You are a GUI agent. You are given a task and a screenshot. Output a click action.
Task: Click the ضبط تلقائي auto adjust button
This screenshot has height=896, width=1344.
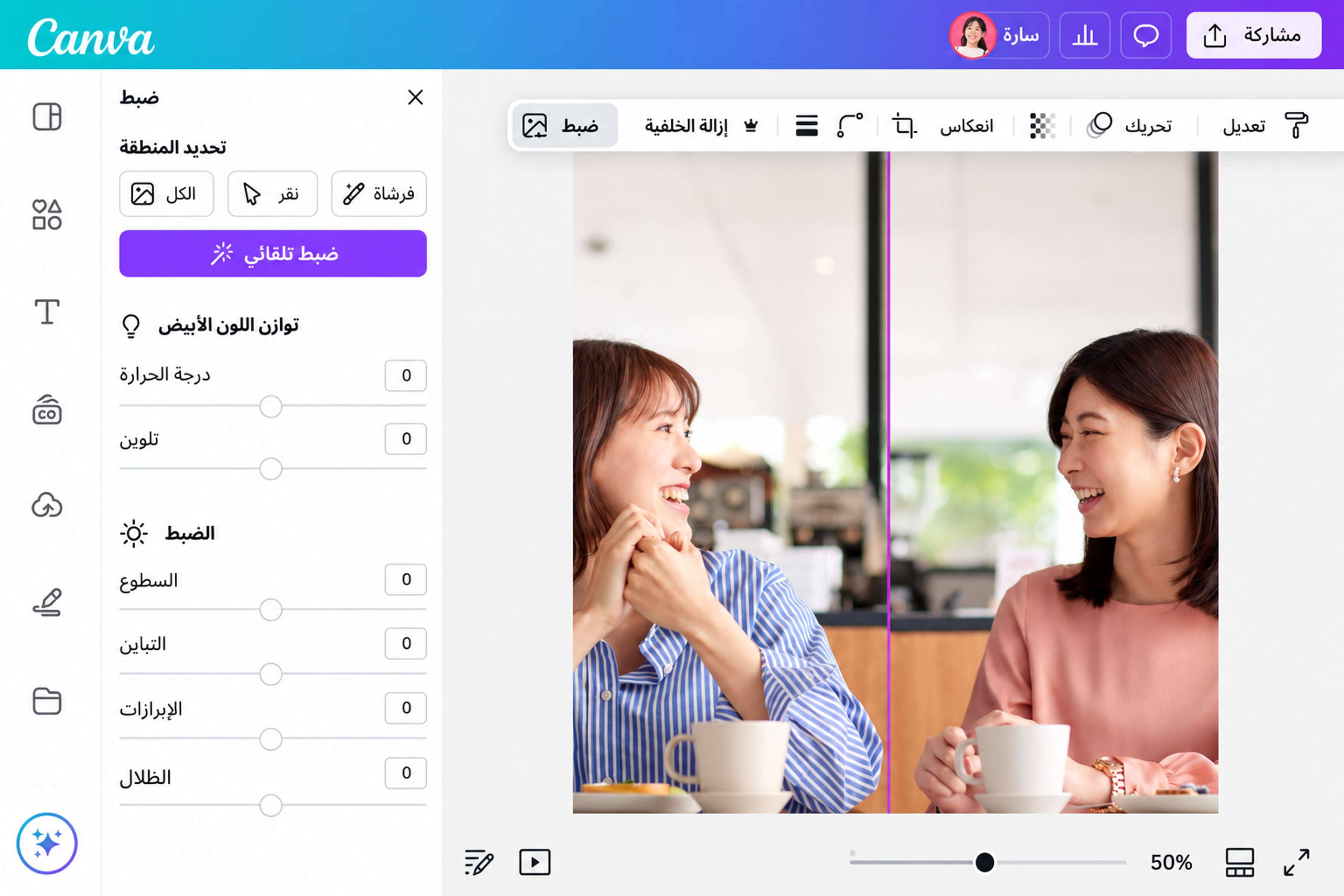point(273,253)
